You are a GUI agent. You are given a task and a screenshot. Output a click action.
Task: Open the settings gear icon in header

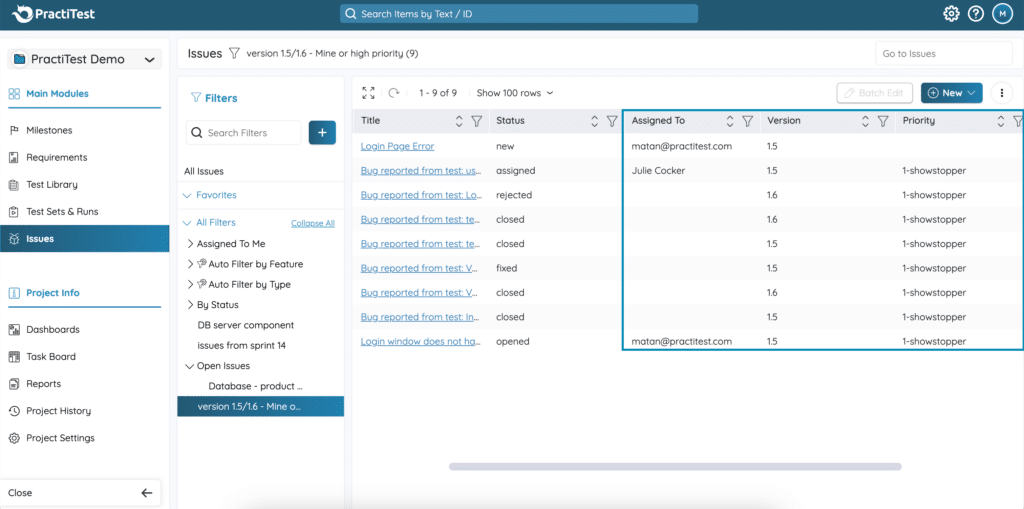pyautogui.click(x=951, y=14)
